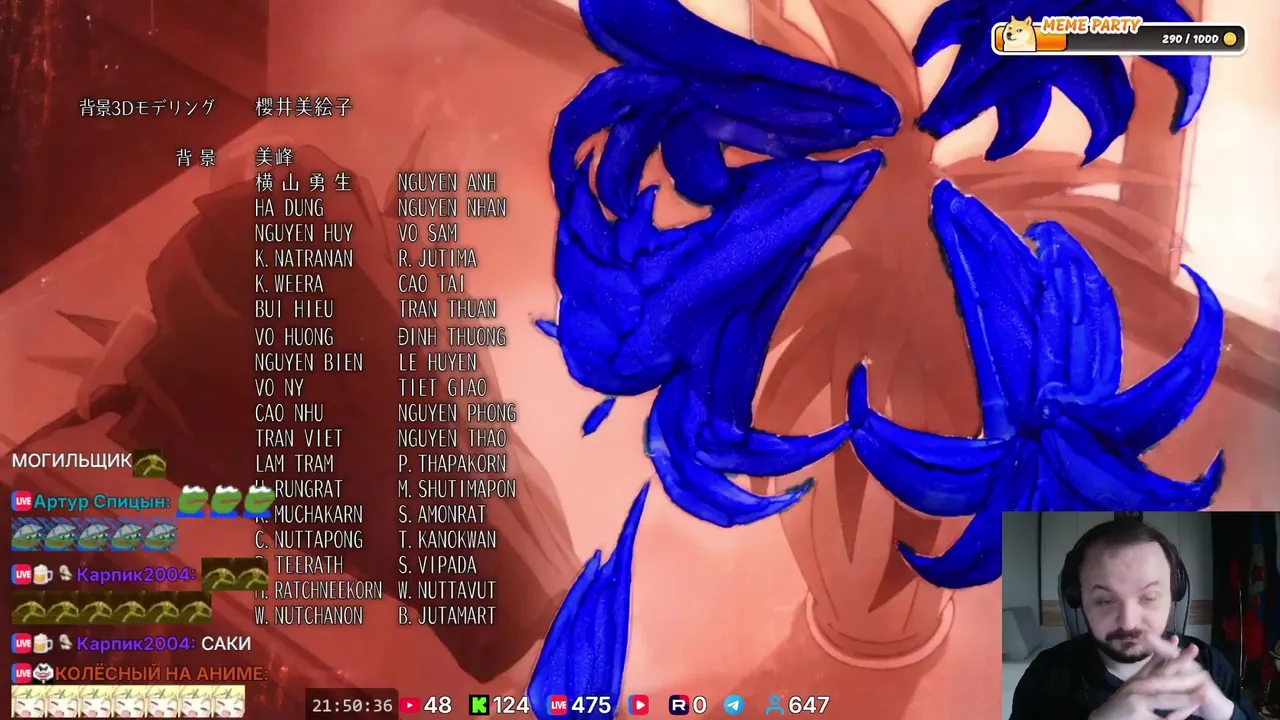Image resolution: width=1280 pixels, height=720 pixels.
Task: Click the total viewer count 647
Action: pos(808,705)
